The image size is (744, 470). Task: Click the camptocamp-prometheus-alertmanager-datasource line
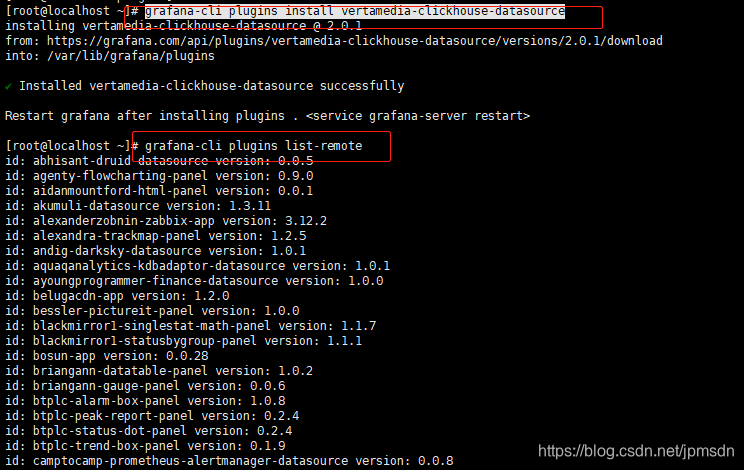tap(229, 461)
